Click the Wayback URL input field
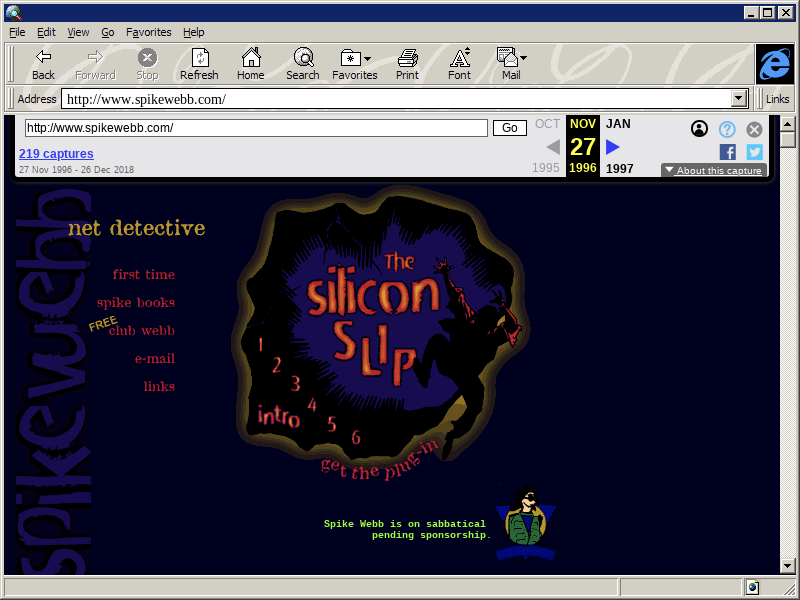This screenshot has height=600, width=800. click(255, 128)
